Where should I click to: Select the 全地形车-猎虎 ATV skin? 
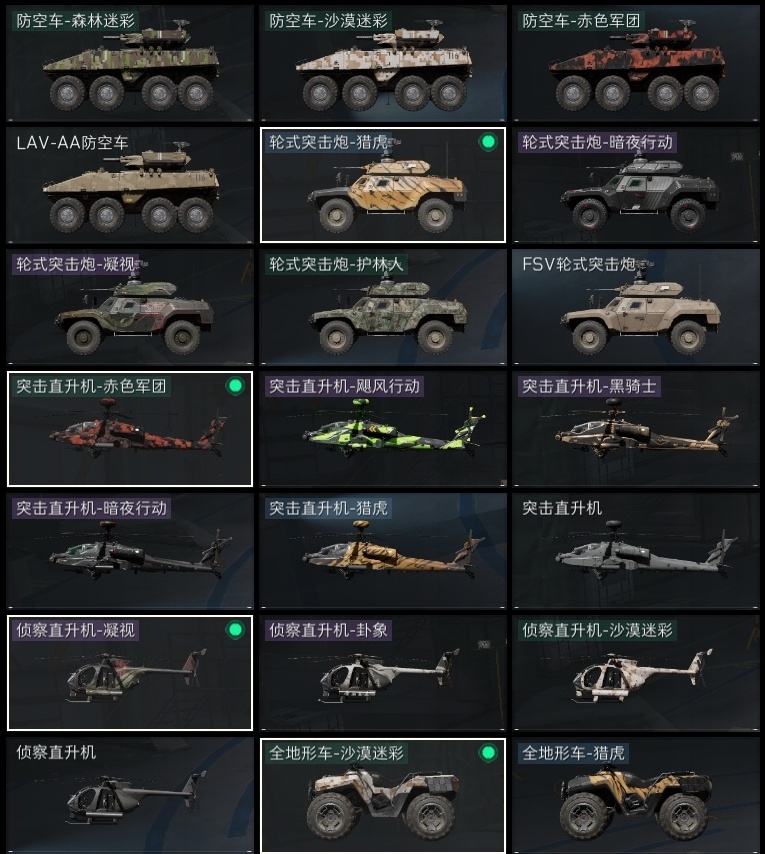tap(636, 795)
